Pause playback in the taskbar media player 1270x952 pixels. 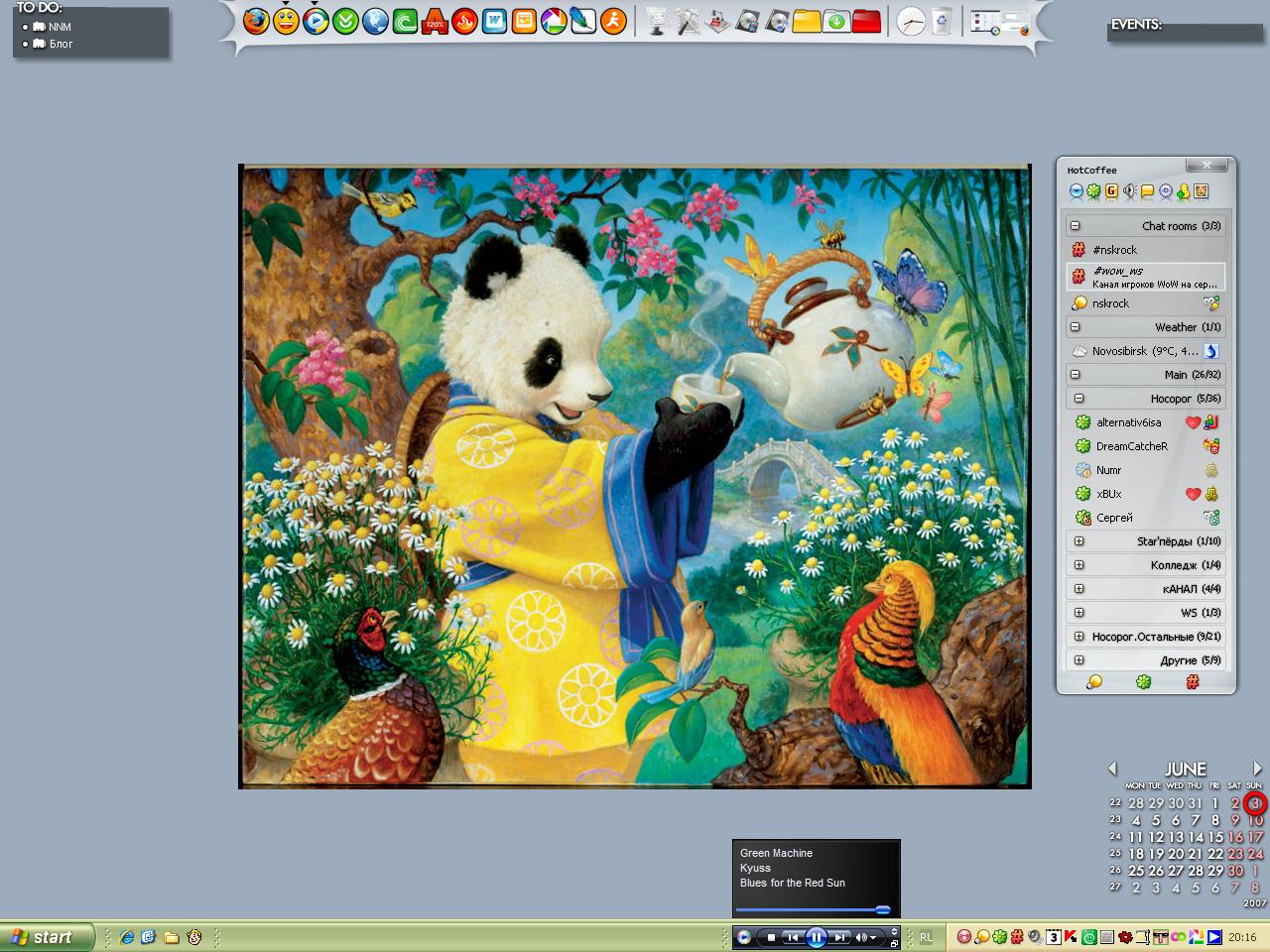pyautogui.click(x=816, y=937)
